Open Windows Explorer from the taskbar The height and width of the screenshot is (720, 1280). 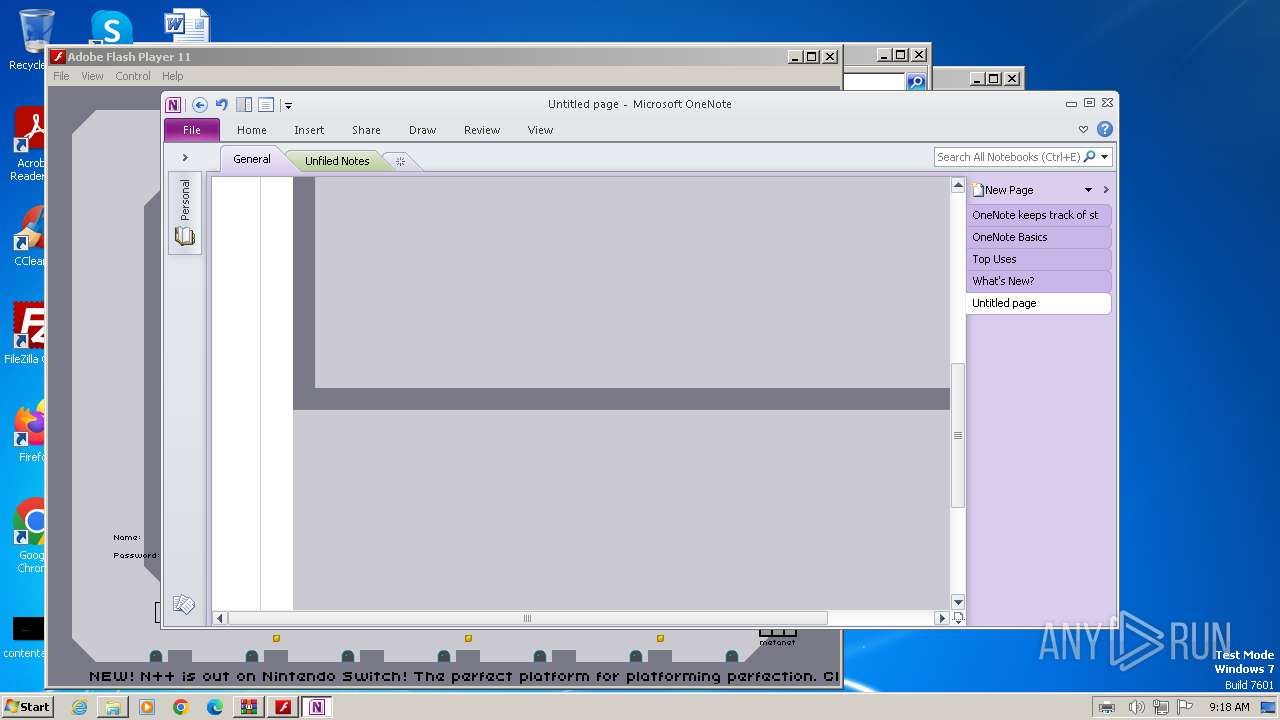click(x=113, y=707)
